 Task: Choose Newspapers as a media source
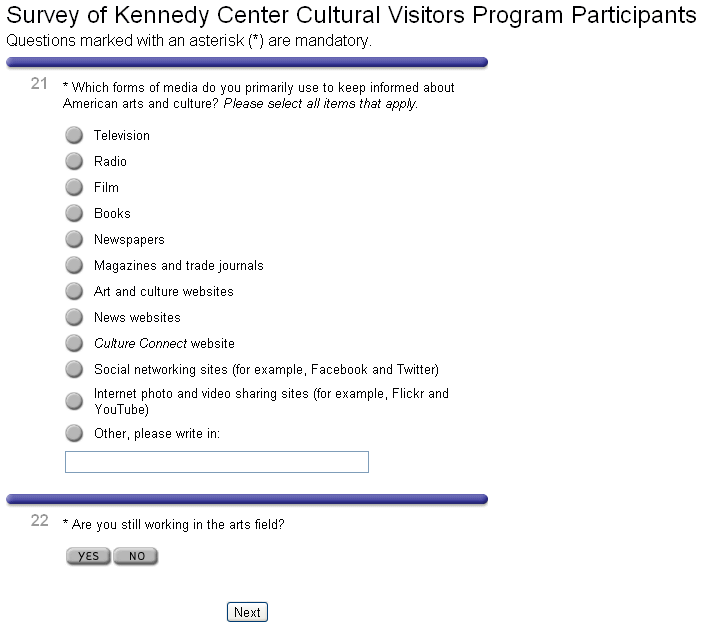pos(74,239)
